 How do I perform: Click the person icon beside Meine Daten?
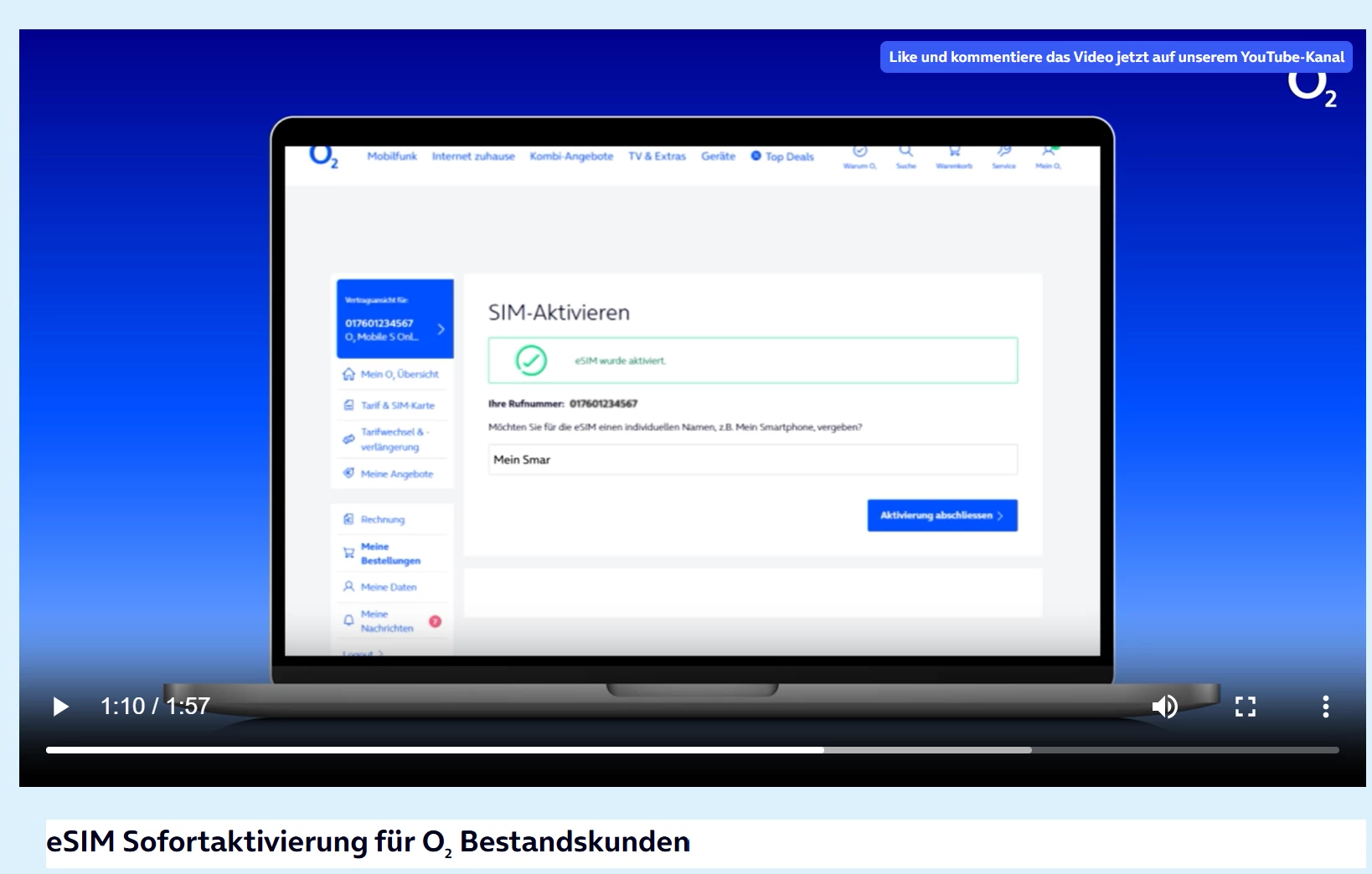(x=348, y=587)
